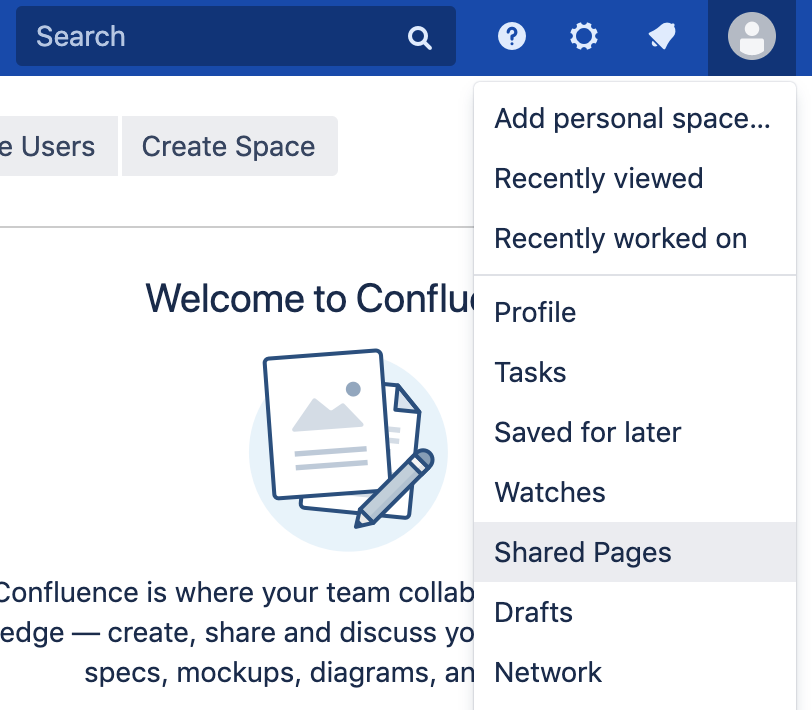Viewport: 812px width, 710px height.
Task: Open Watches from the dropdown menu
Action: (x=634, y=492)
